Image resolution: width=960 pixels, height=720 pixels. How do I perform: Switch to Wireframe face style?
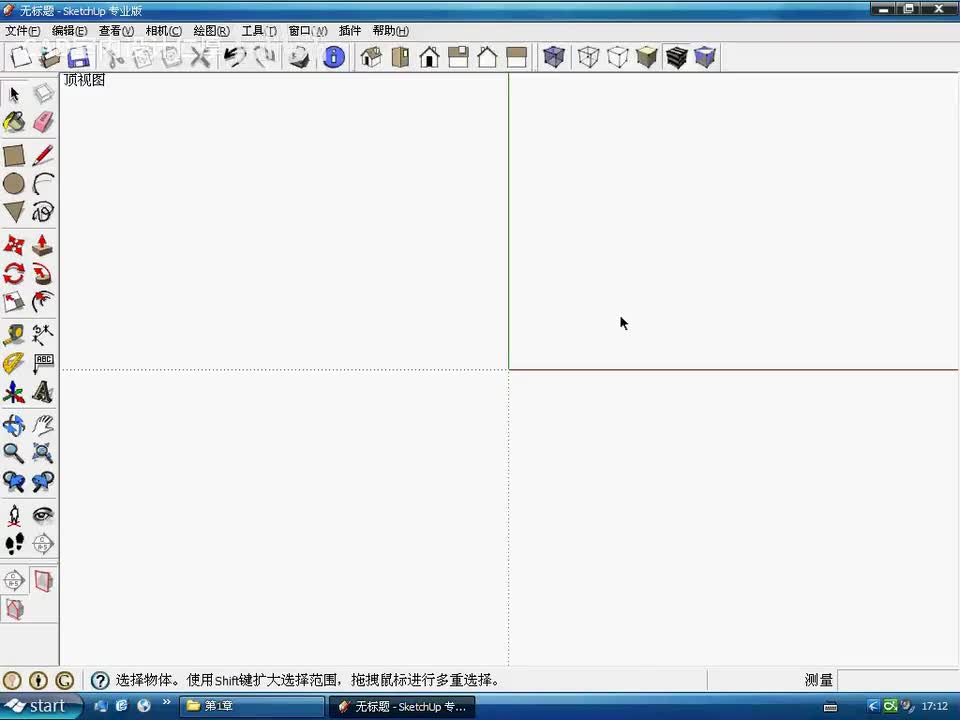click(588, 57)
